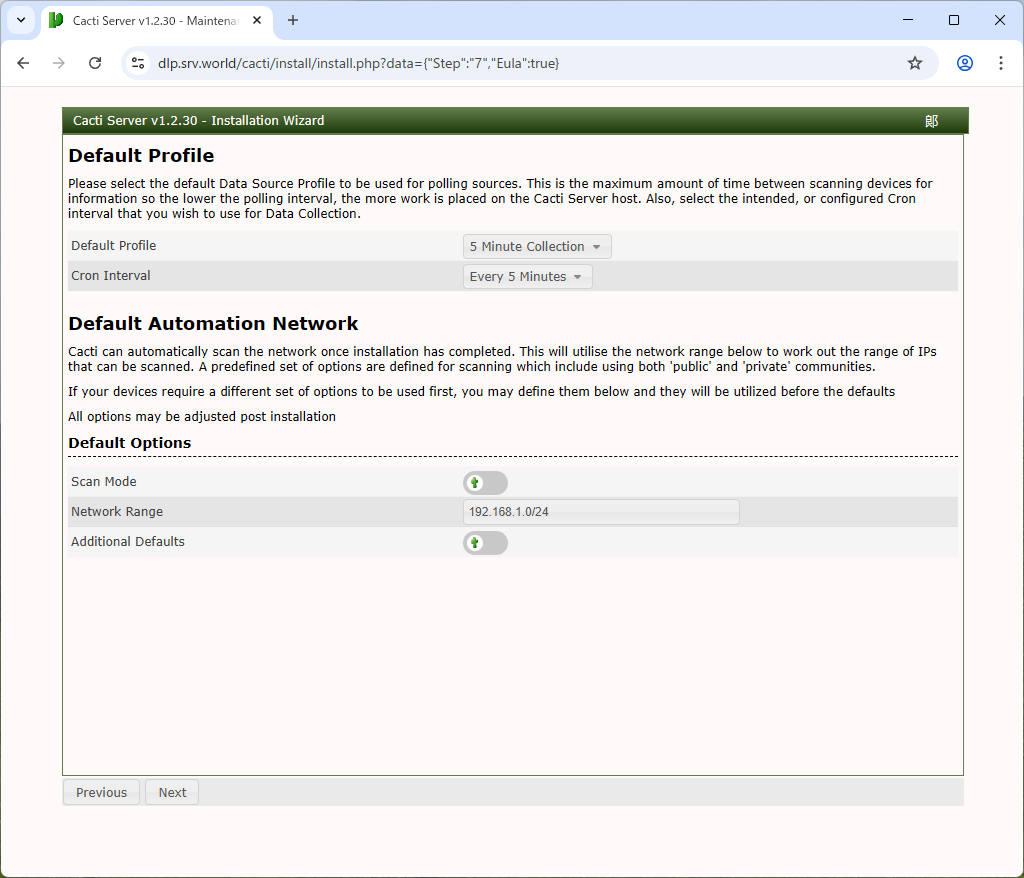Toggle the Scan Mode switch

point(485,483)
